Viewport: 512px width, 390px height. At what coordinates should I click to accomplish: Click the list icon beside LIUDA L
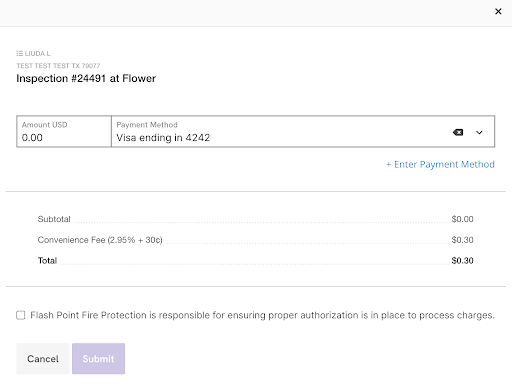(x=20, y=53)
